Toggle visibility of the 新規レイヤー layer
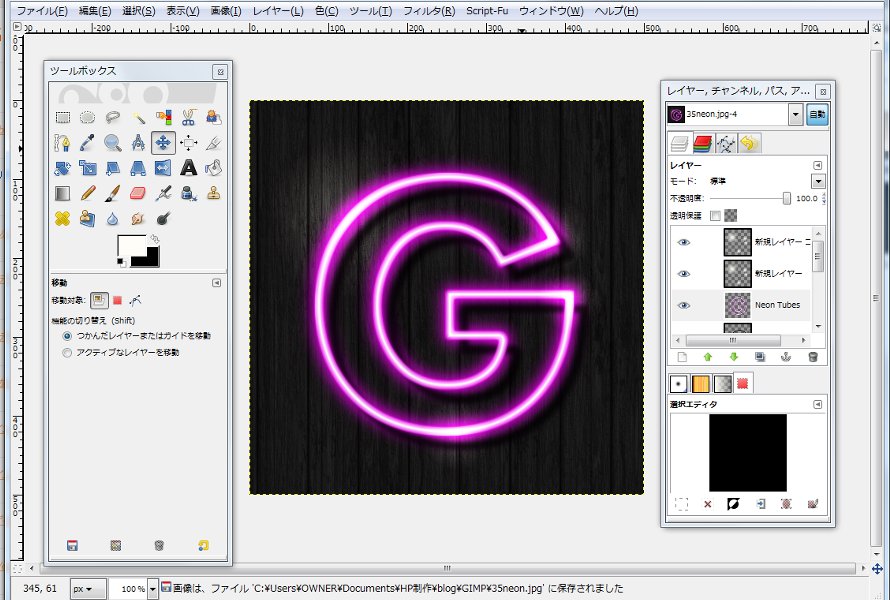The height and width of the screenshot is (600, 890). pyautogui.click(x=684, y=274)
